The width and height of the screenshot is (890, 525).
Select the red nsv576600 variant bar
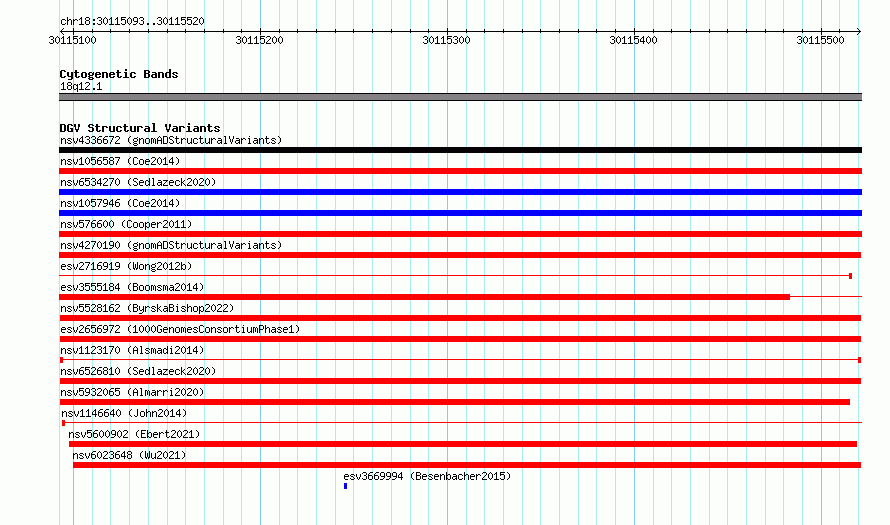(x=460, y=234)
